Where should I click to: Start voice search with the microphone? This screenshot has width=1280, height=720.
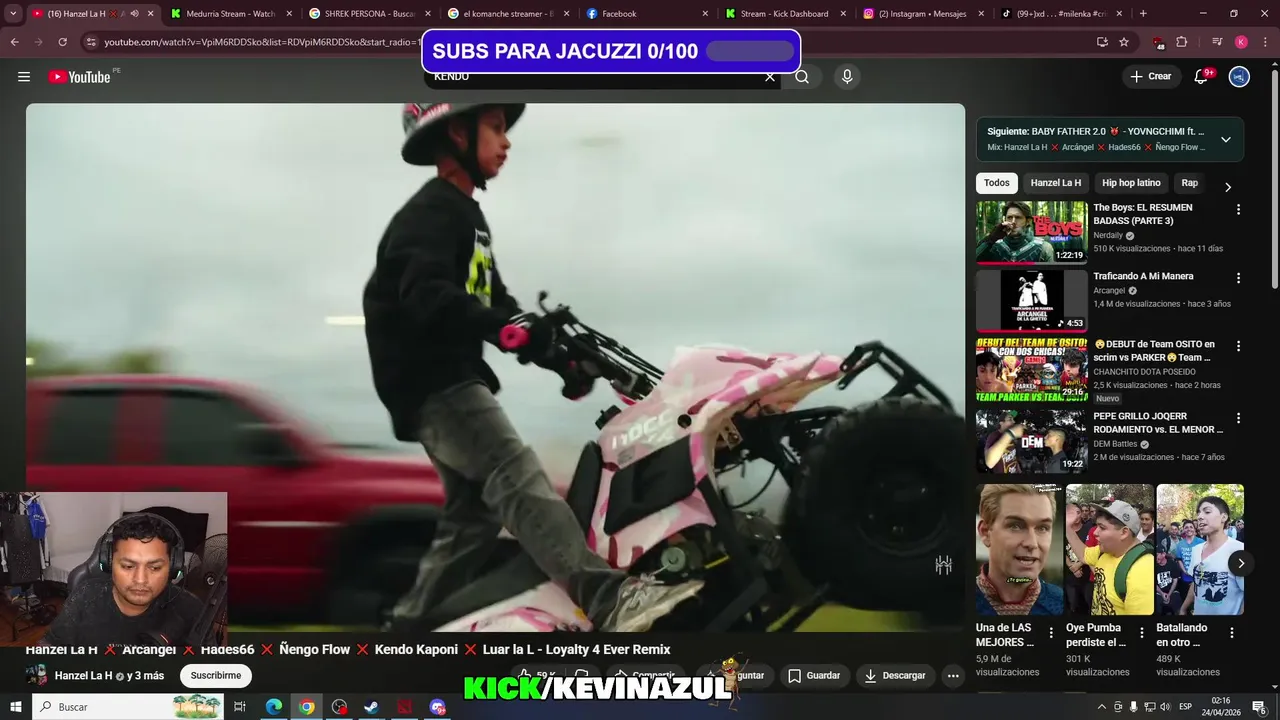click(x=847, y=77)
